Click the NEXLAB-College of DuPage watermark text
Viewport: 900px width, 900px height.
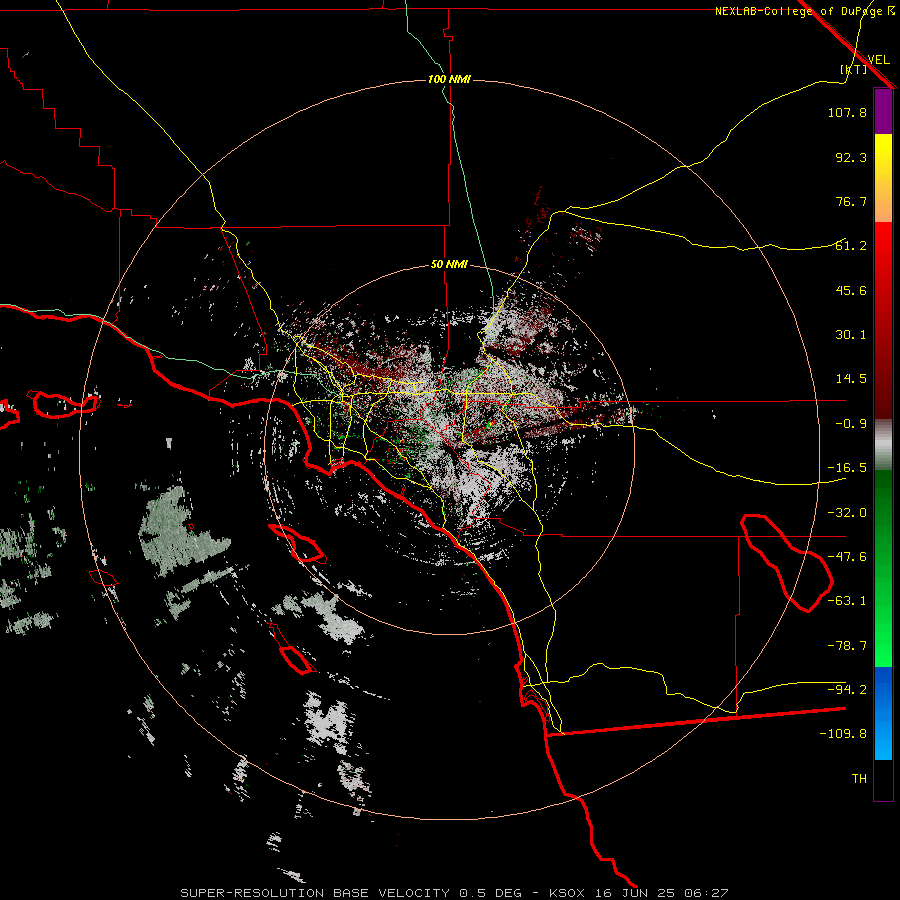[804, 11]
